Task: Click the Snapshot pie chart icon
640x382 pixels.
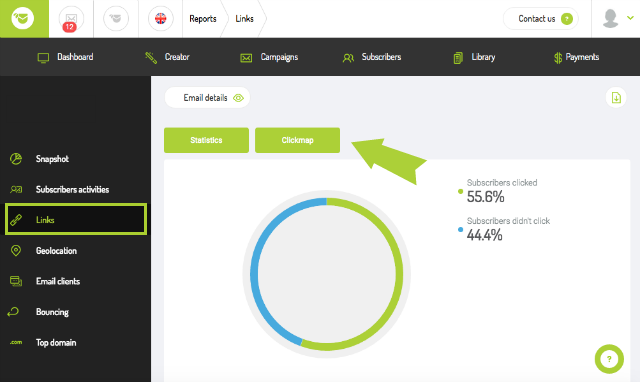Action: click(x=16, y=159)
